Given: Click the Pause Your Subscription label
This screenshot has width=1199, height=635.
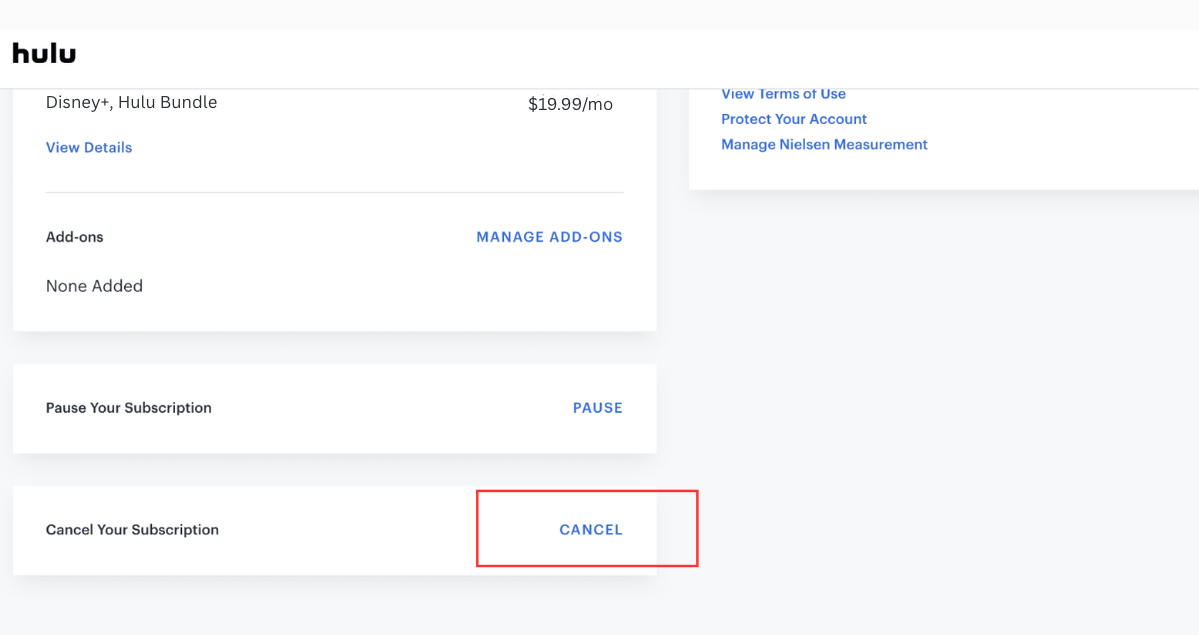Looking at the screenshot, I should (x=129, y=408).
